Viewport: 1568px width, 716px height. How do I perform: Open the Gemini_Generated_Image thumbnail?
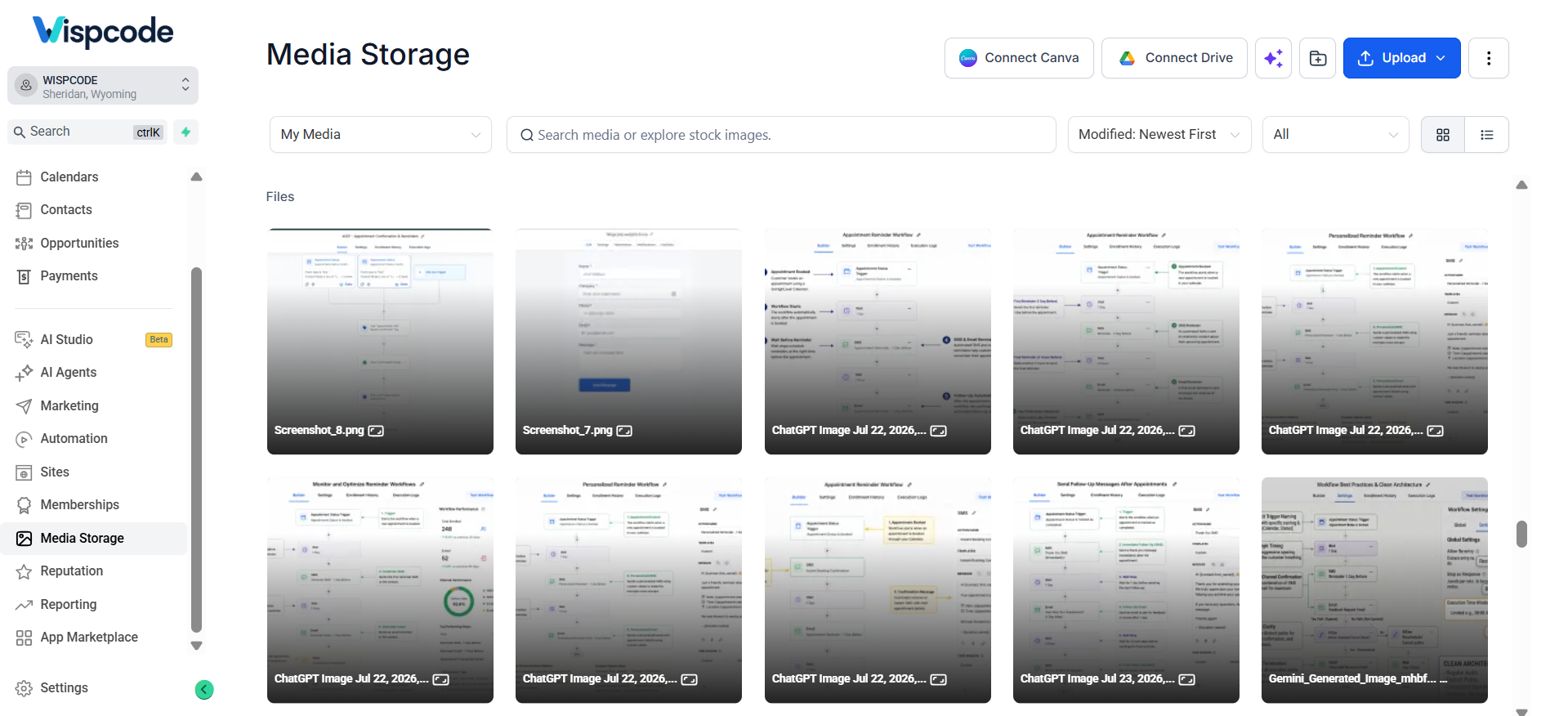1374,590
